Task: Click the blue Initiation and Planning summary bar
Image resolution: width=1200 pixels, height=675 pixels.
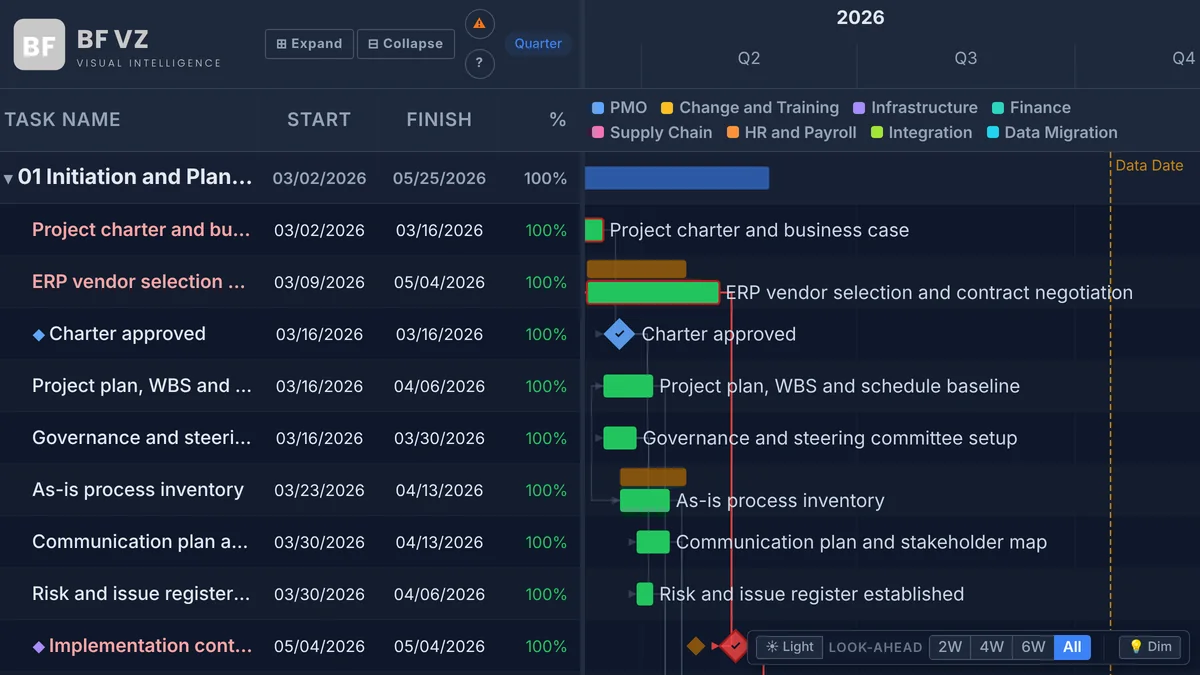Action: (x=677, y=178)
